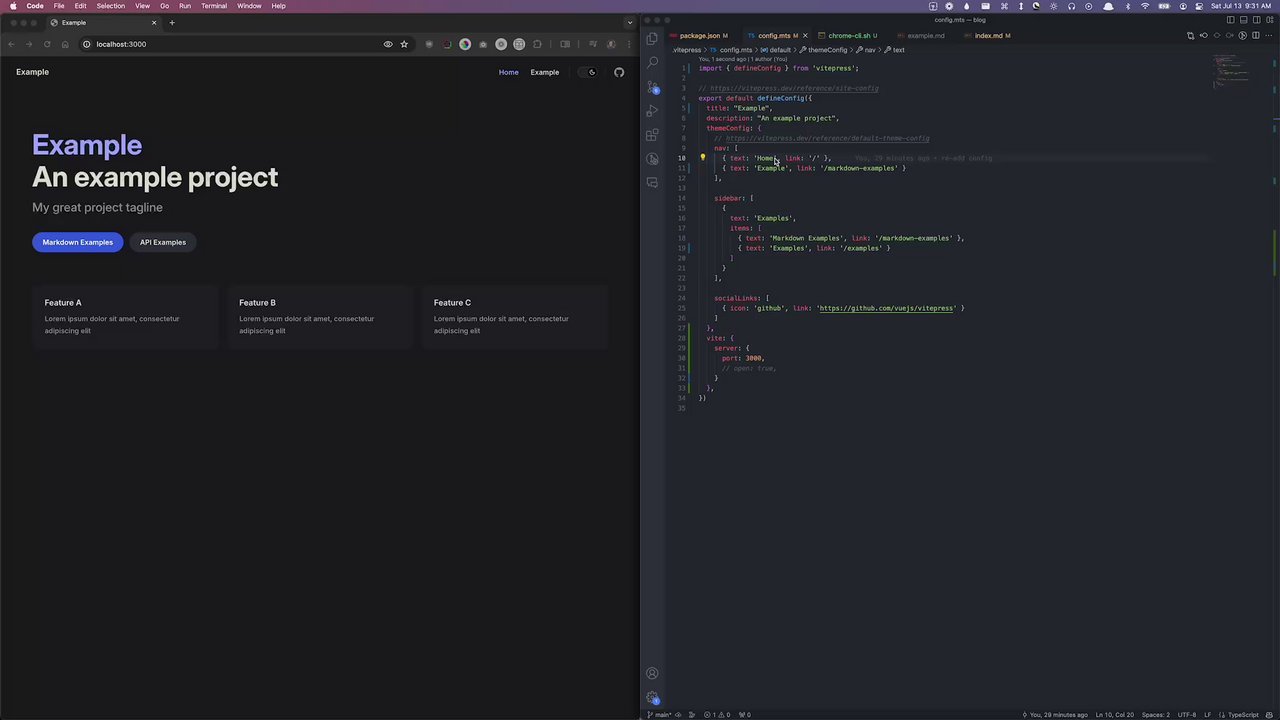
Task: Click the eye icon in the address bar
Action: click(388, 44)
